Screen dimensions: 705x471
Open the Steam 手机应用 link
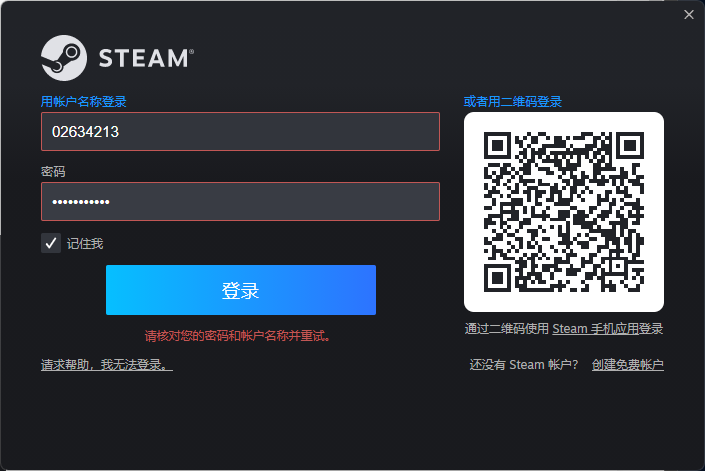[595, 329]
